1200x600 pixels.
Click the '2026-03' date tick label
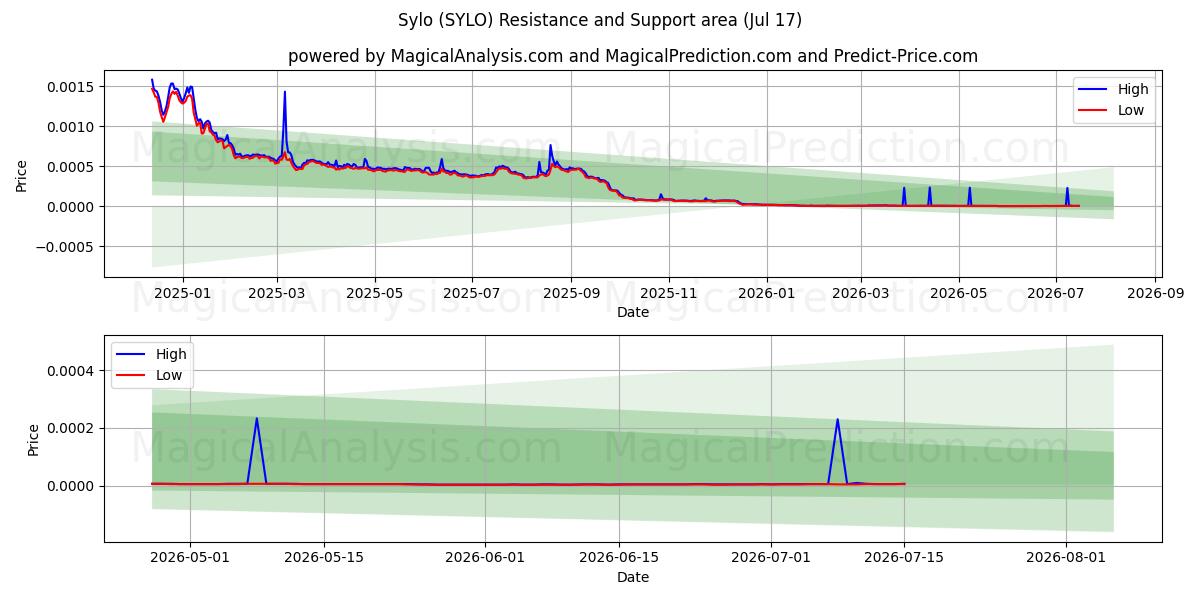pyautogui.click(x=861, y=294)
